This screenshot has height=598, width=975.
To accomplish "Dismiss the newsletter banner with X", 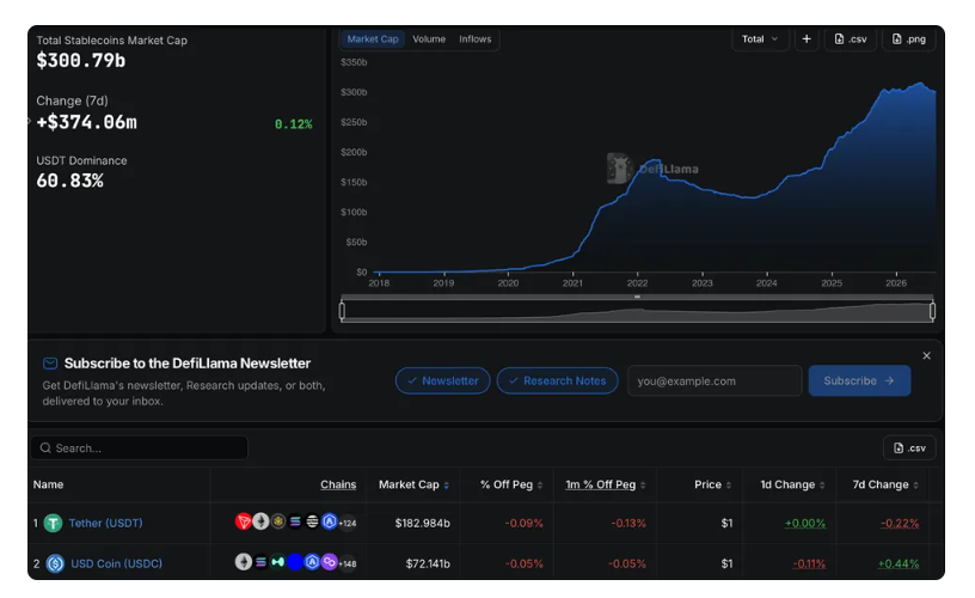I will (926, 356).
